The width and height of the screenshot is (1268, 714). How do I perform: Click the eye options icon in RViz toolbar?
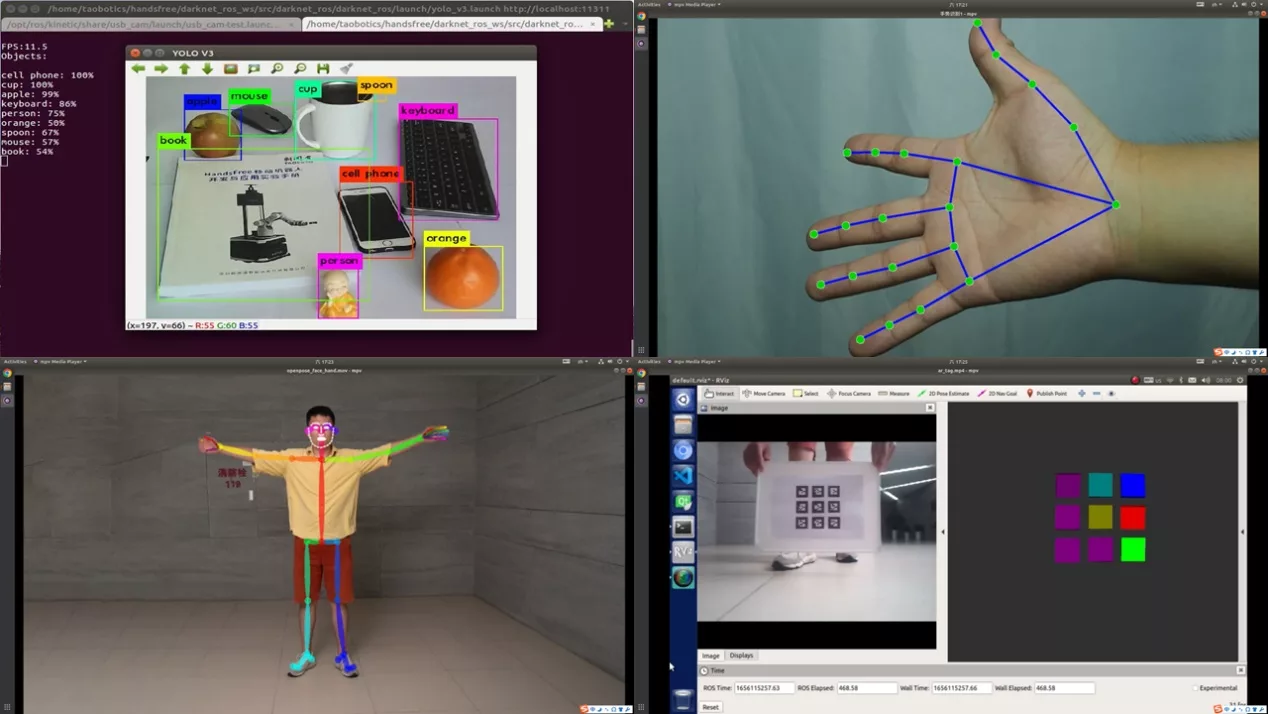[1111, 393]
